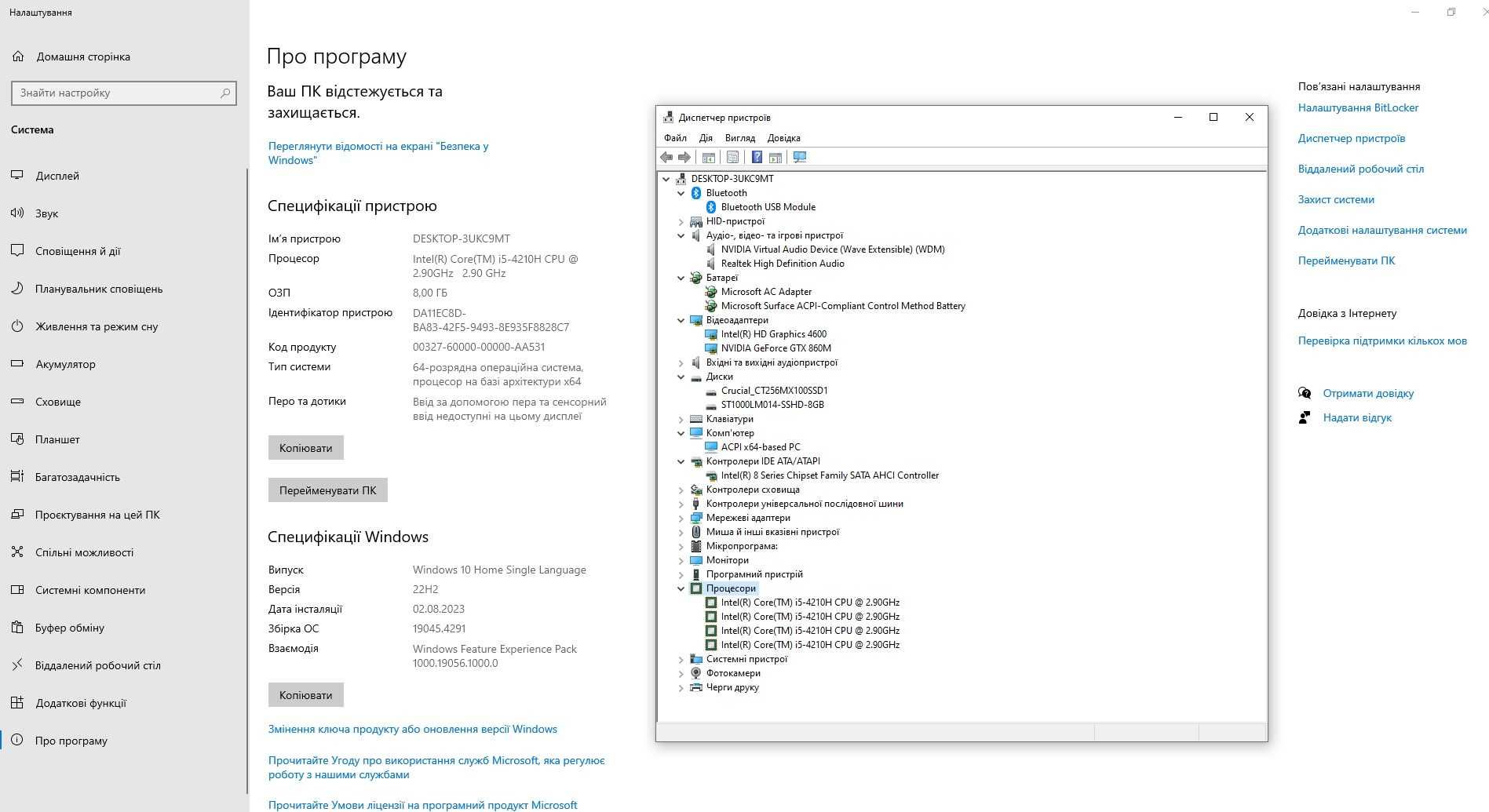1489x812 pixels.
Task: Click the DESKTOP-3UKC9MT computer root icon
Action: pos(681,179)
